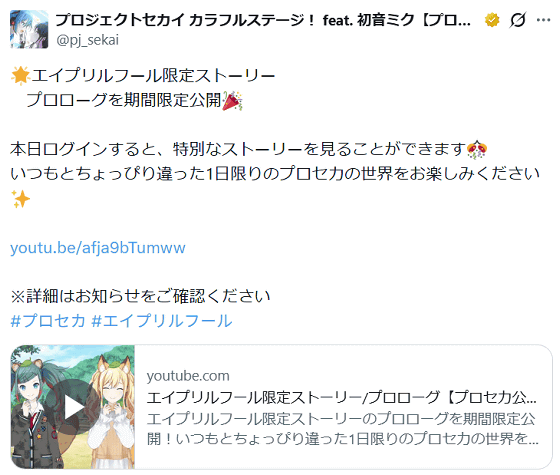Image resolution: width=560 pixels, height=475 pixels.
Task: Click the note line ※詳細はお知らせをご確認ください
Action: click(140, 296)
